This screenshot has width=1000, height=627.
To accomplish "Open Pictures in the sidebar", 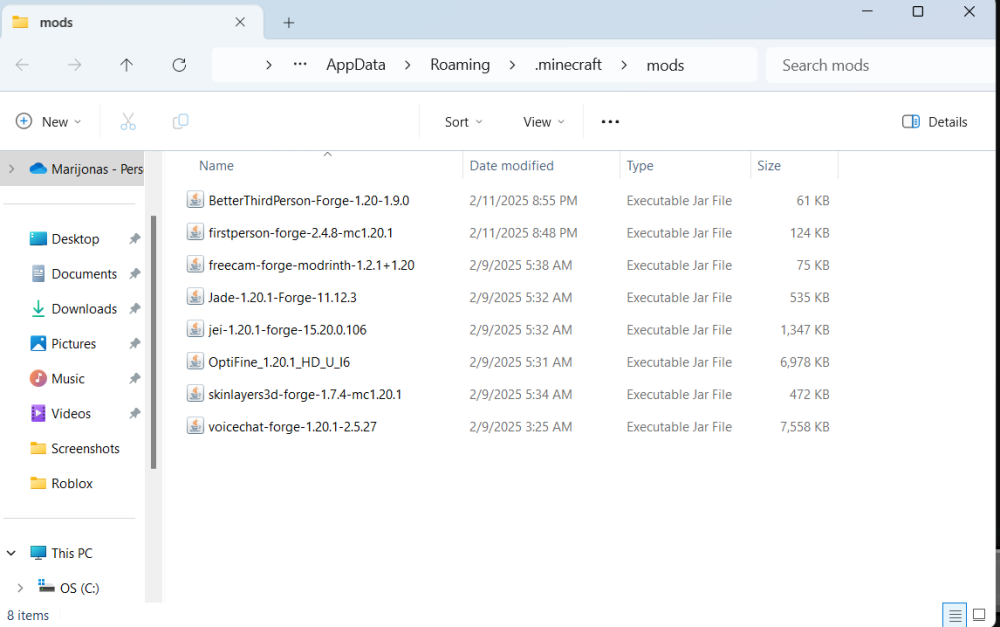I will [x=73, y=344].
